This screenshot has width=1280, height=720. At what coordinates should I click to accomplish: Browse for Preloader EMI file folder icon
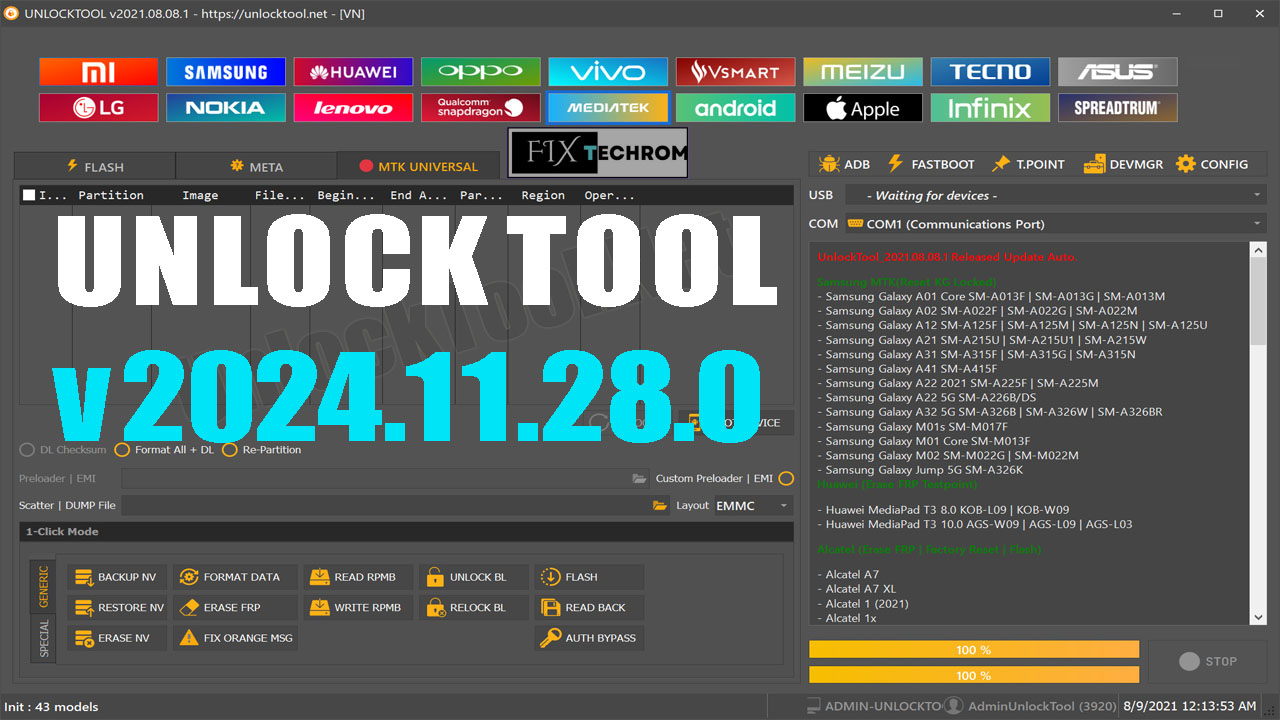pos(640,479)
